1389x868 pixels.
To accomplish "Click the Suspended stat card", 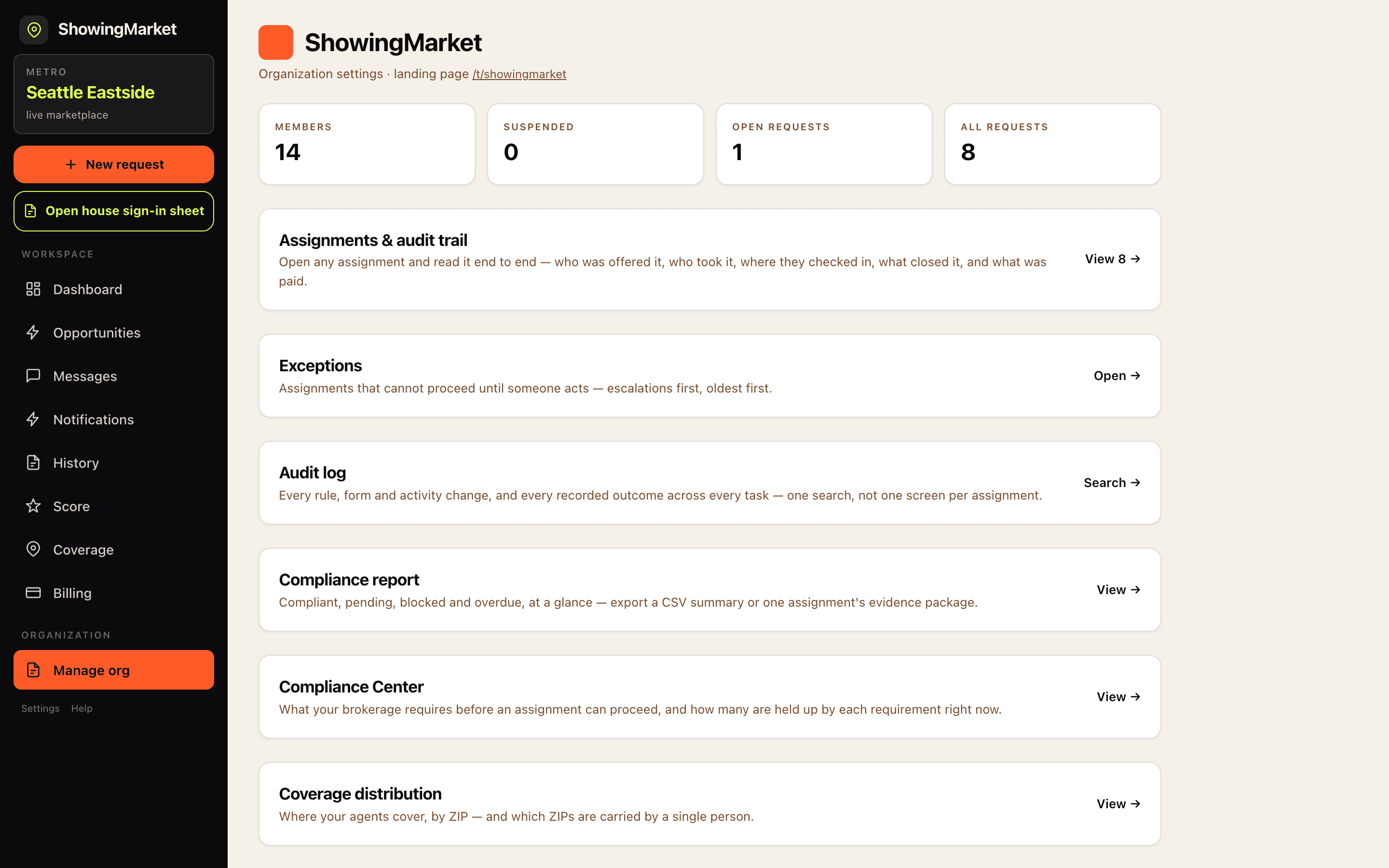I will [595, 144].
